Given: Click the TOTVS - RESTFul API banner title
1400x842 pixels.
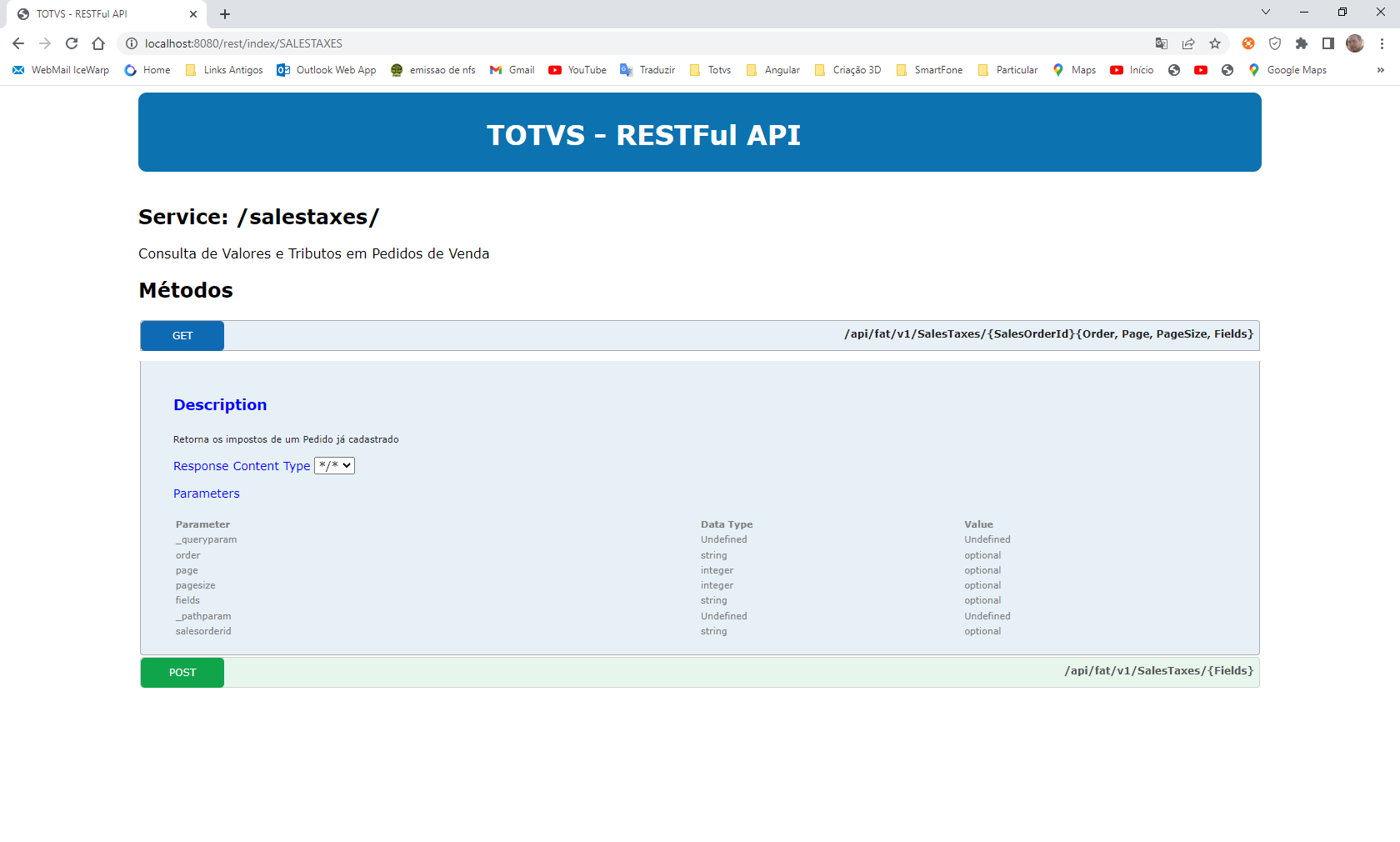Looking at the screenshot, I should pos(643,135).
